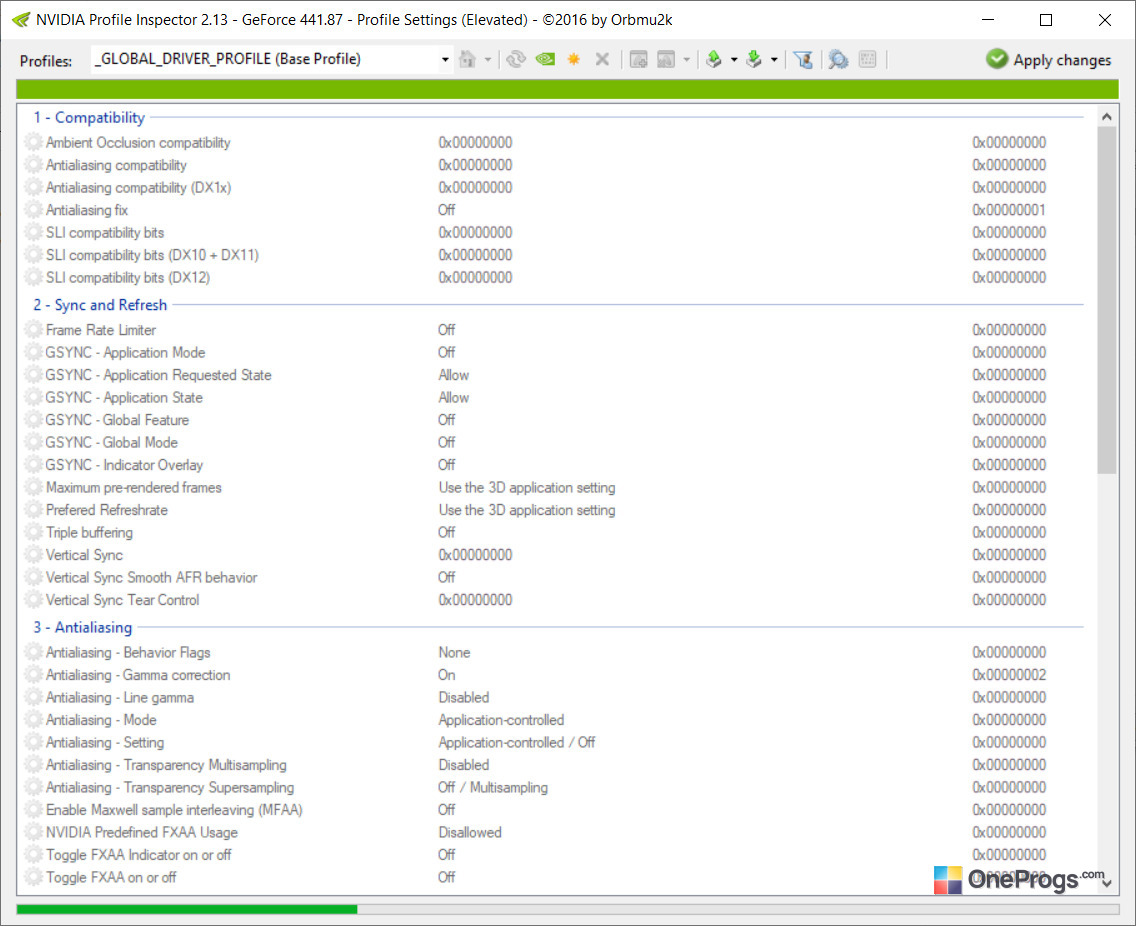
Task: Toggle the show customized settings filter icon
Action: pos(803,59)
